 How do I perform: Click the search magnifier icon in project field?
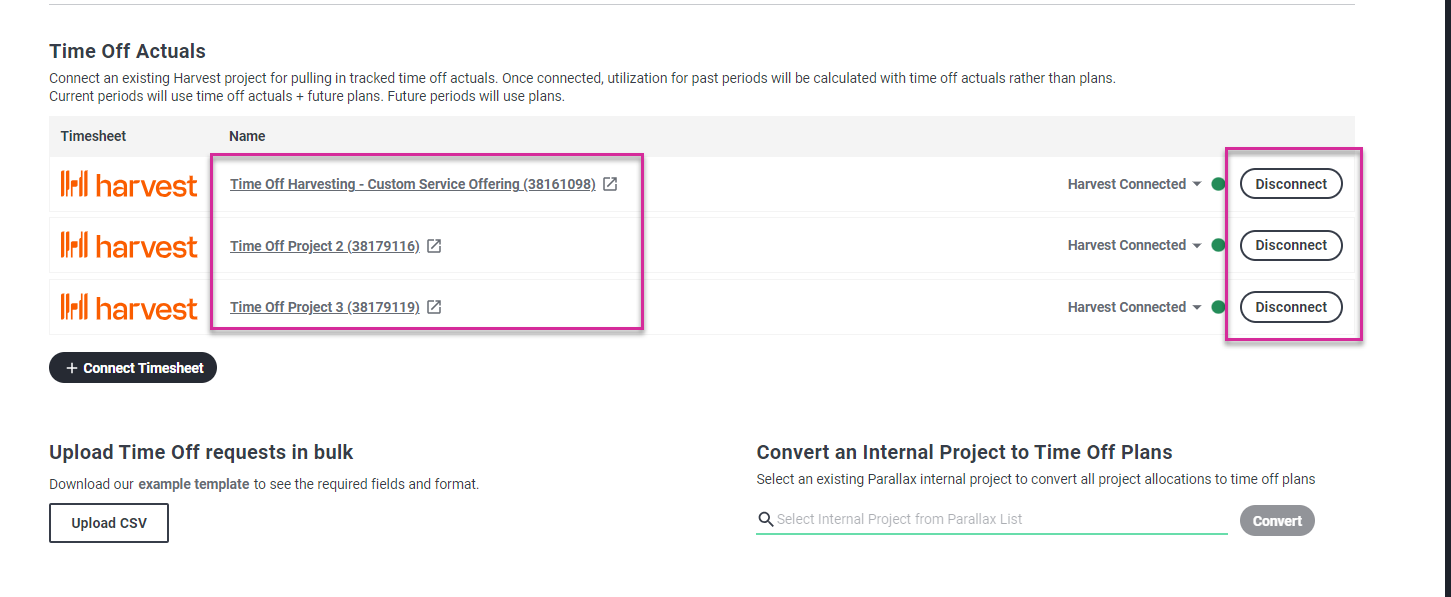(x=766, y=519)
